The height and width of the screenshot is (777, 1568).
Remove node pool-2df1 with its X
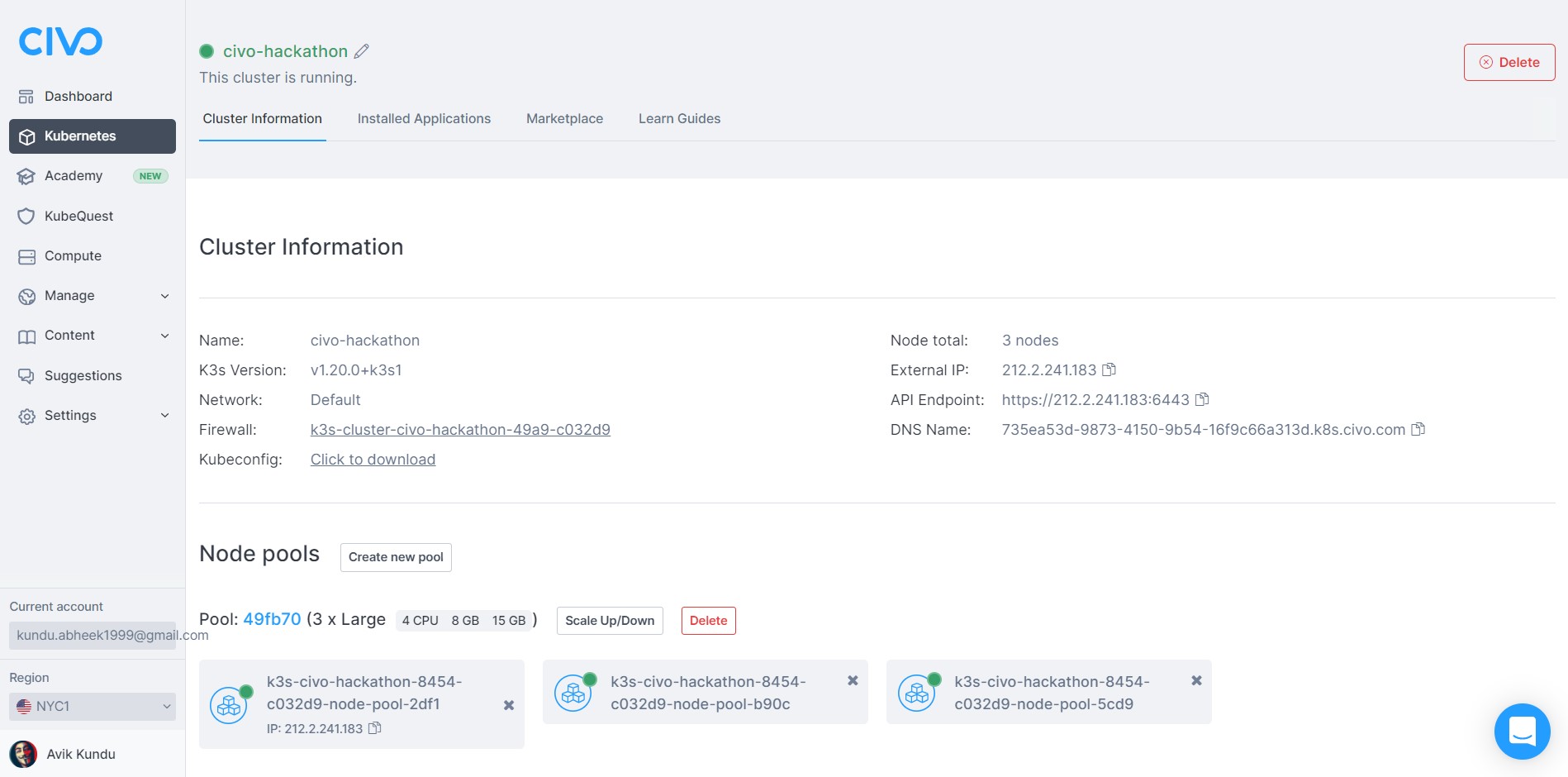point(509,705)
